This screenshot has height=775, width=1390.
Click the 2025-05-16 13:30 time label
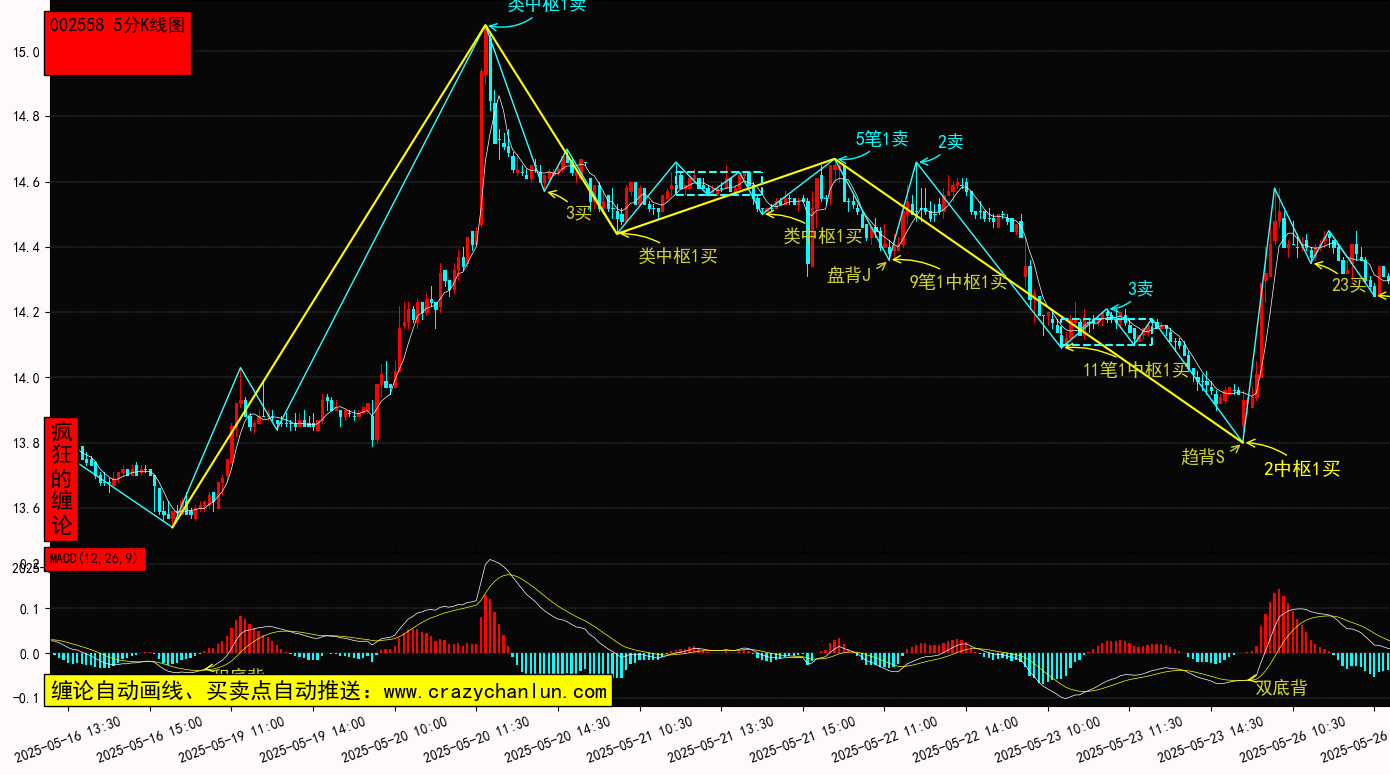click(x=68, y=738)
